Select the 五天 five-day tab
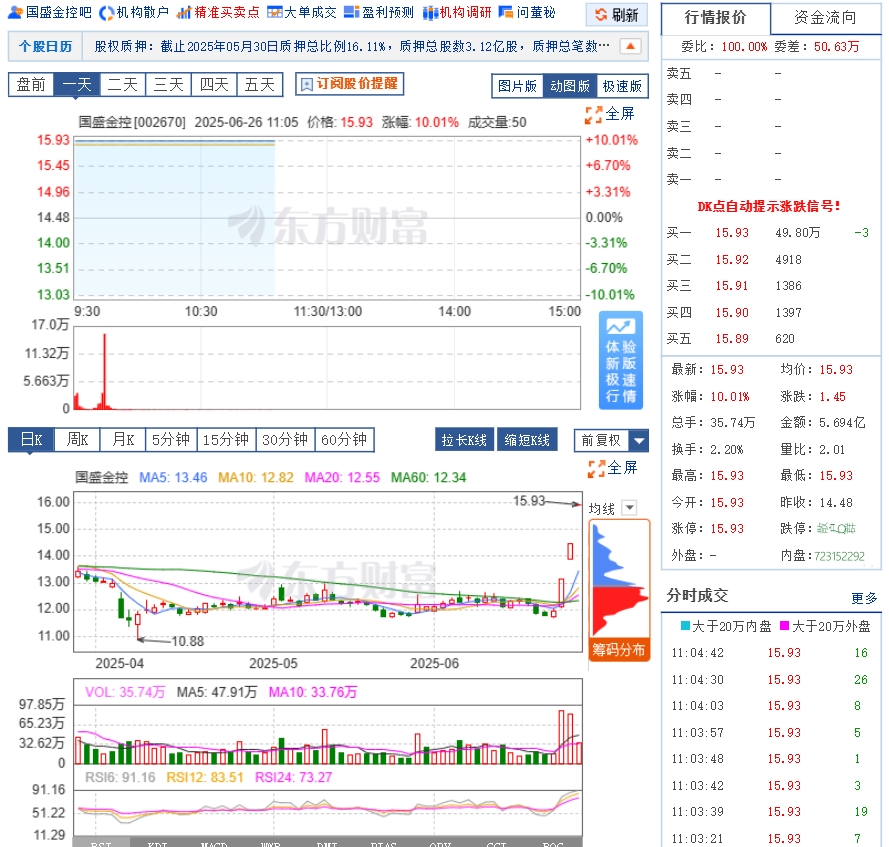The height and width of the screenshot is (847, 889). [x=260, y=85]
